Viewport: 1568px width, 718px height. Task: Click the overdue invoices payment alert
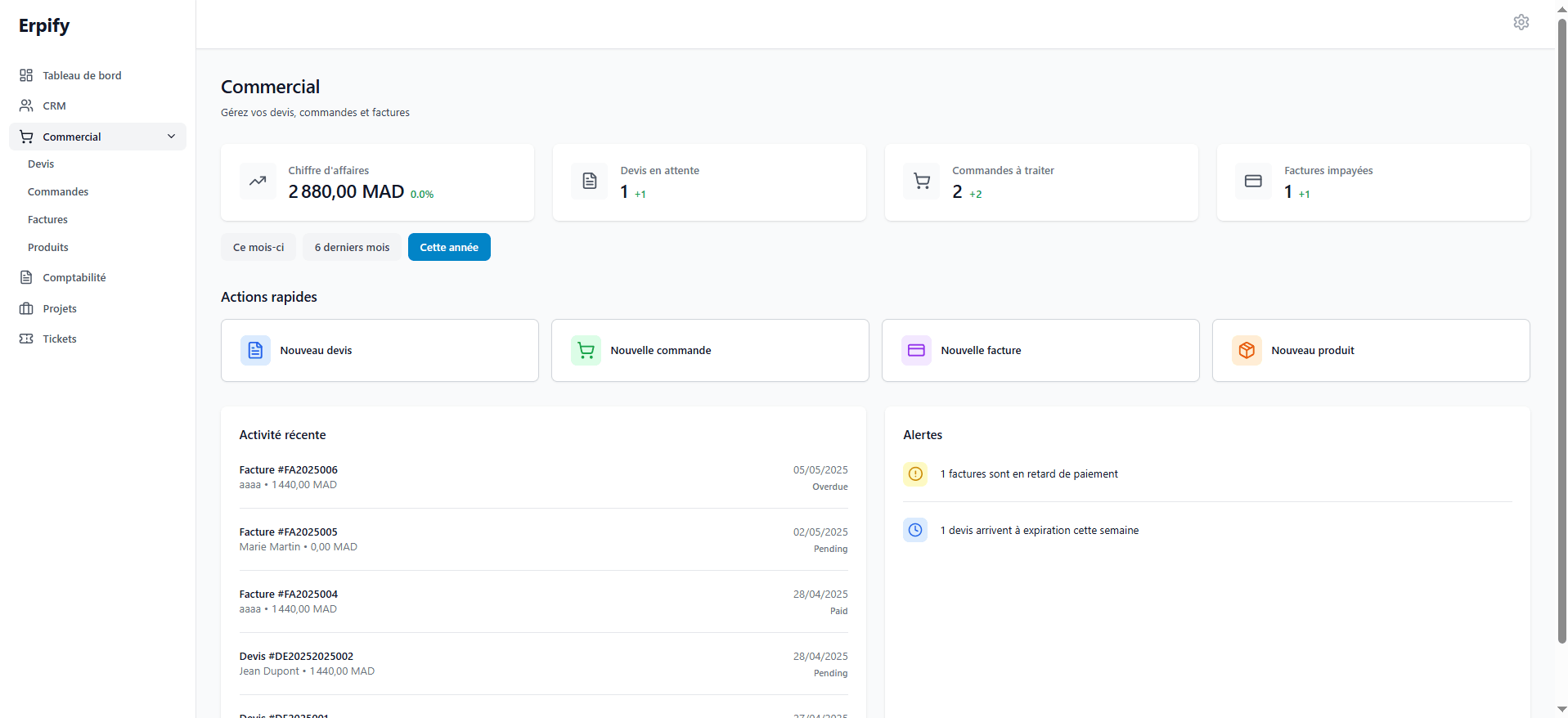1028,474
